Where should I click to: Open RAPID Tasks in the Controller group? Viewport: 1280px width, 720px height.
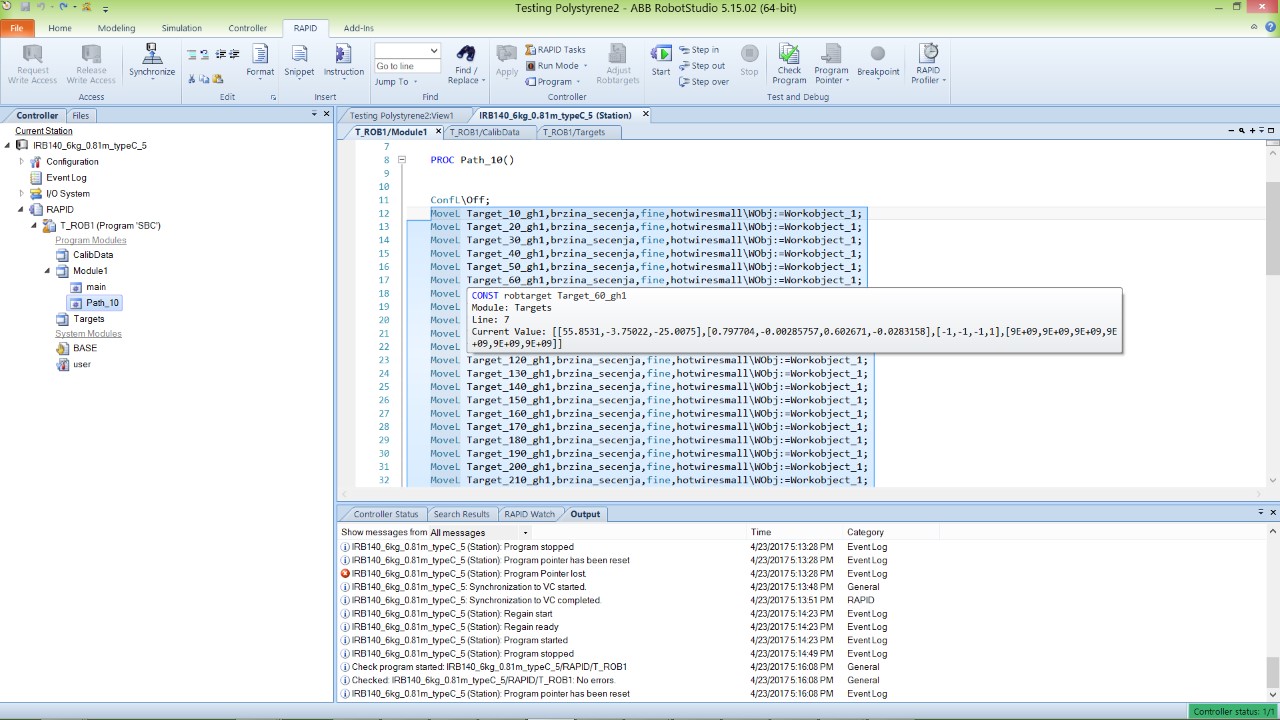click(555, 50)
